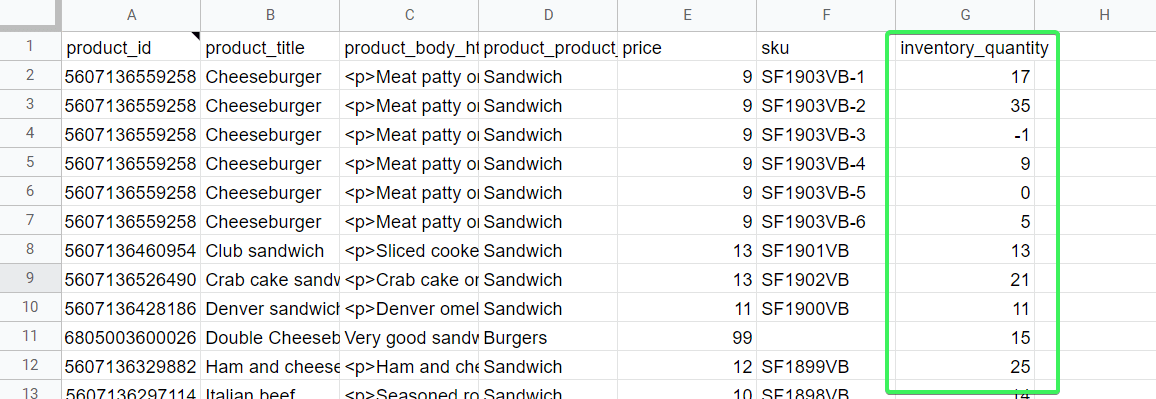The height and width of the screenshot is (399, 1156).
Task: Select the Club sandwich title cell
Action: 270,251
